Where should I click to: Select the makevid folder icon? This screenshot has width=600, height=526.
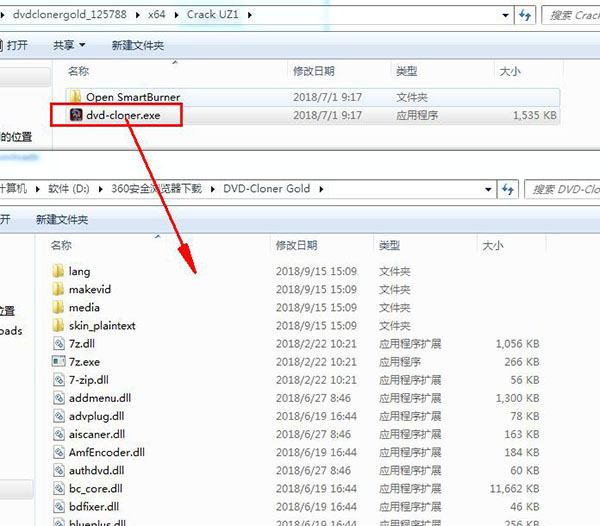click(58, 289)
